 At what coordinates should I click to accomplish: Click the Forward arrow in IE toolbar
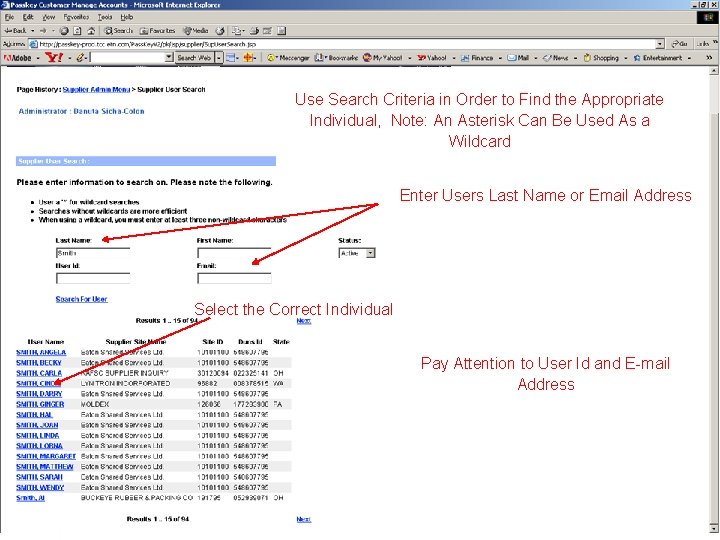[x=43, y=31]
